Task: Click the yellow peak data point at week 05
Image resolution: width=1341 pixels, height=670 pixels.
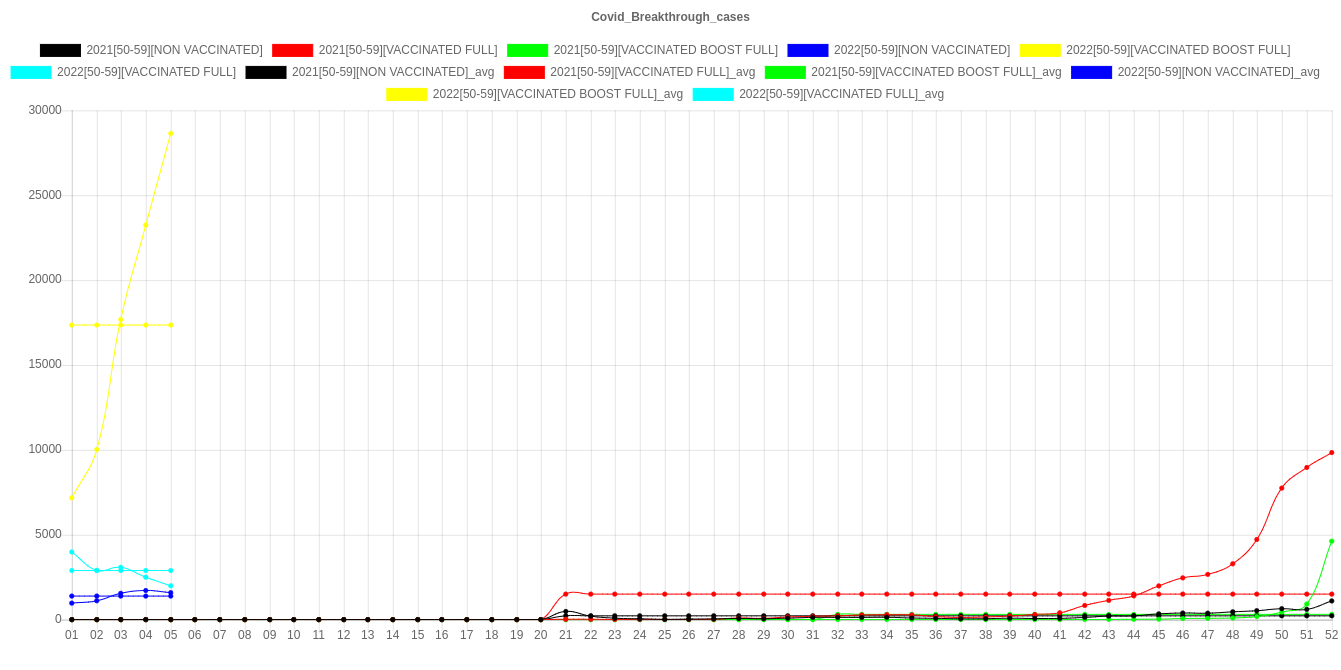Action: click(x=171, y=133)
